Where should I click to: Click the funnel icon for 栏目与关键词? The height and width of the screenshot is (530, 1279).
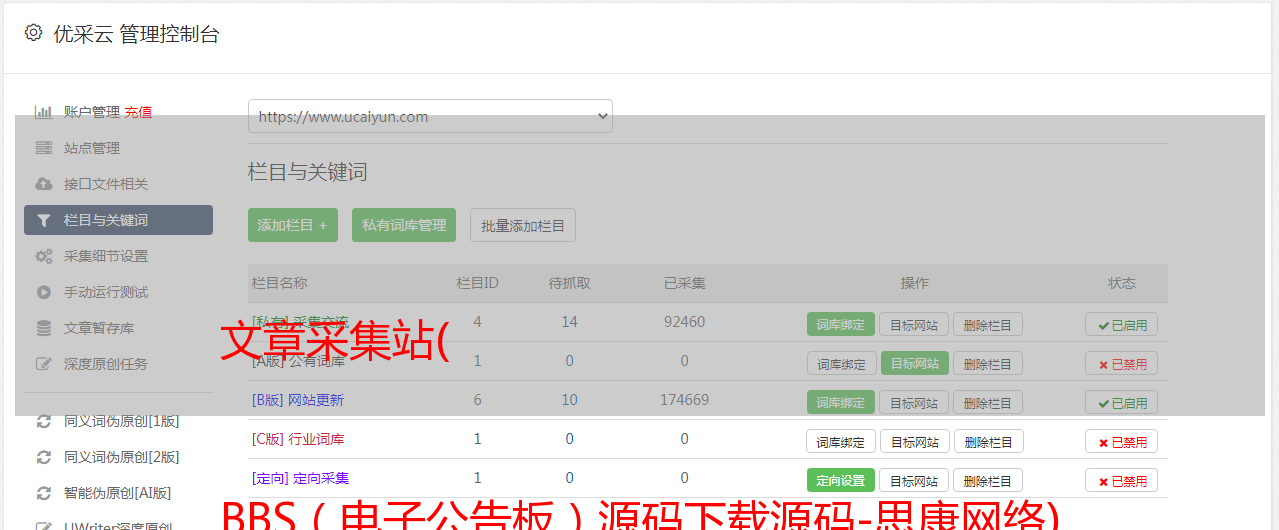point(43,220)
